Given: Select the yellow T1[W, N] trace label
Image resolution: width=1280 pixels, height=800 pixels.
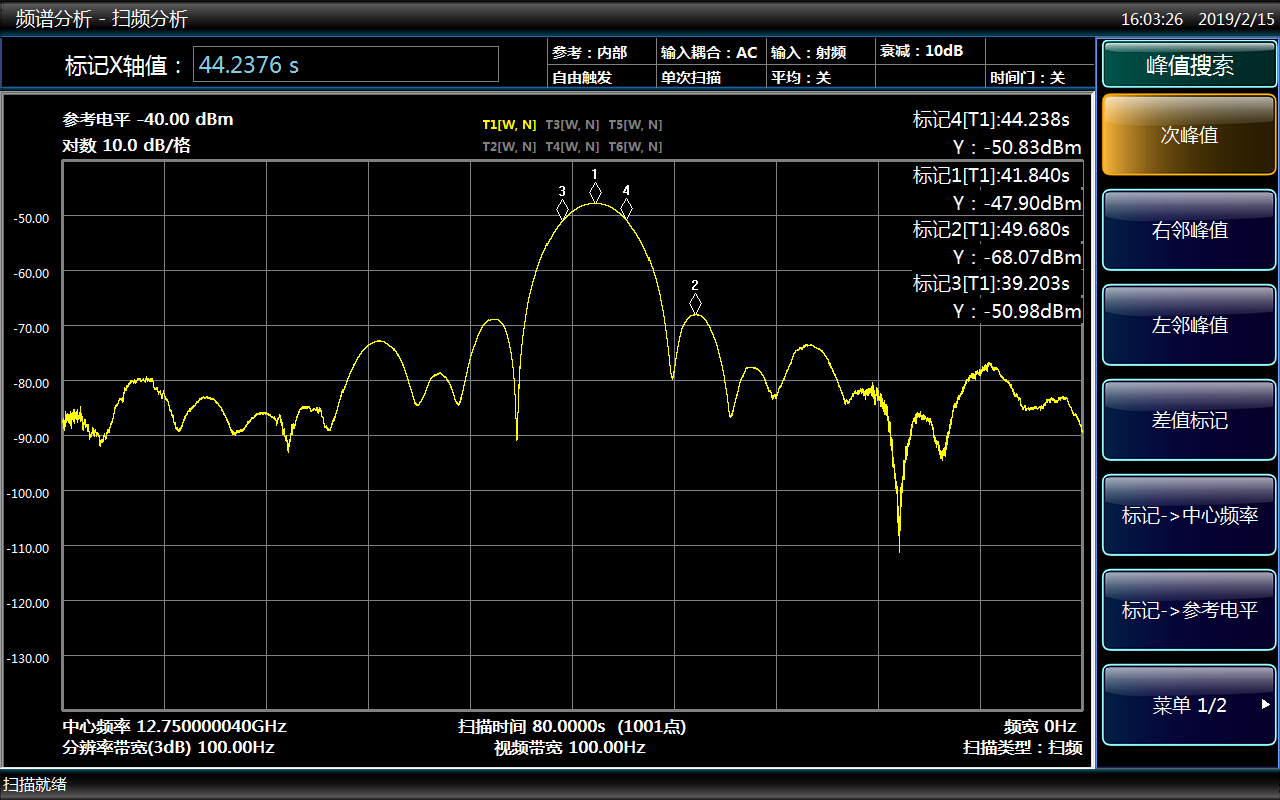Looking at the screenshot, I should tap(509, 125).
